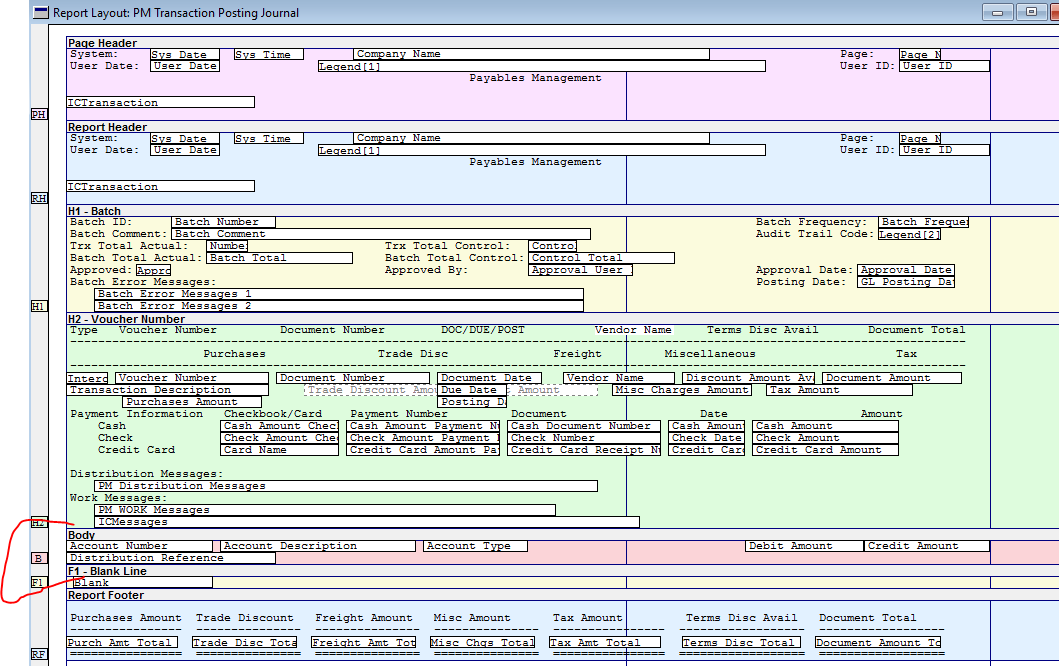Select the boxed Purchases Amount field in H2

click(x=192, y=402)
